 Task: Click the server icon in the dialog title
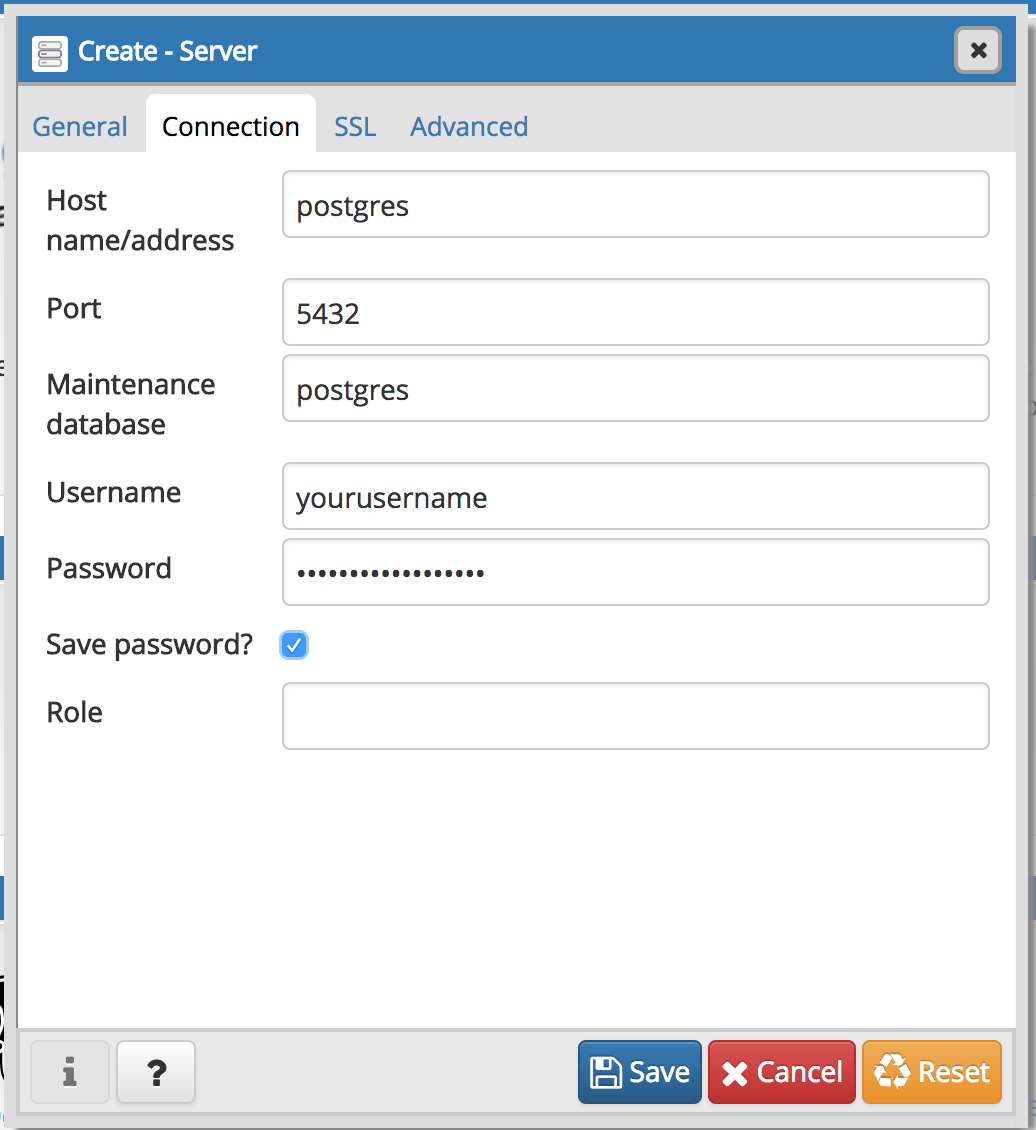49,52
